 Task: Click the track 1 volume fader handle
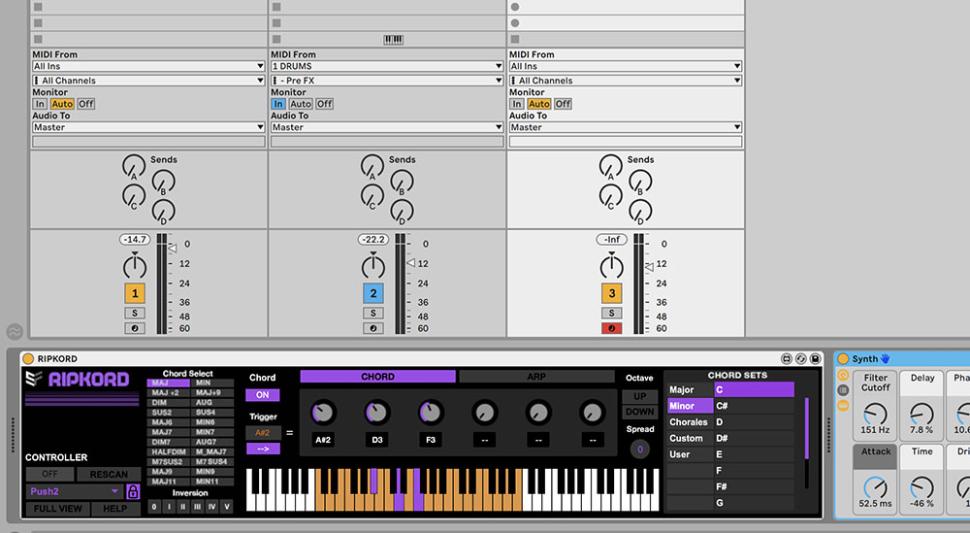click(173, 248)
